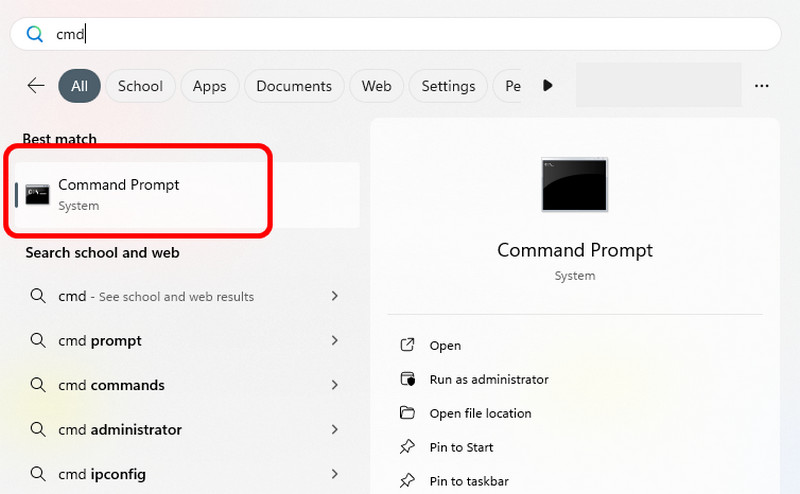This screenshot has width=800, height=494.
Task: Select the School filter tab
Action: click(x=140, y=86)
